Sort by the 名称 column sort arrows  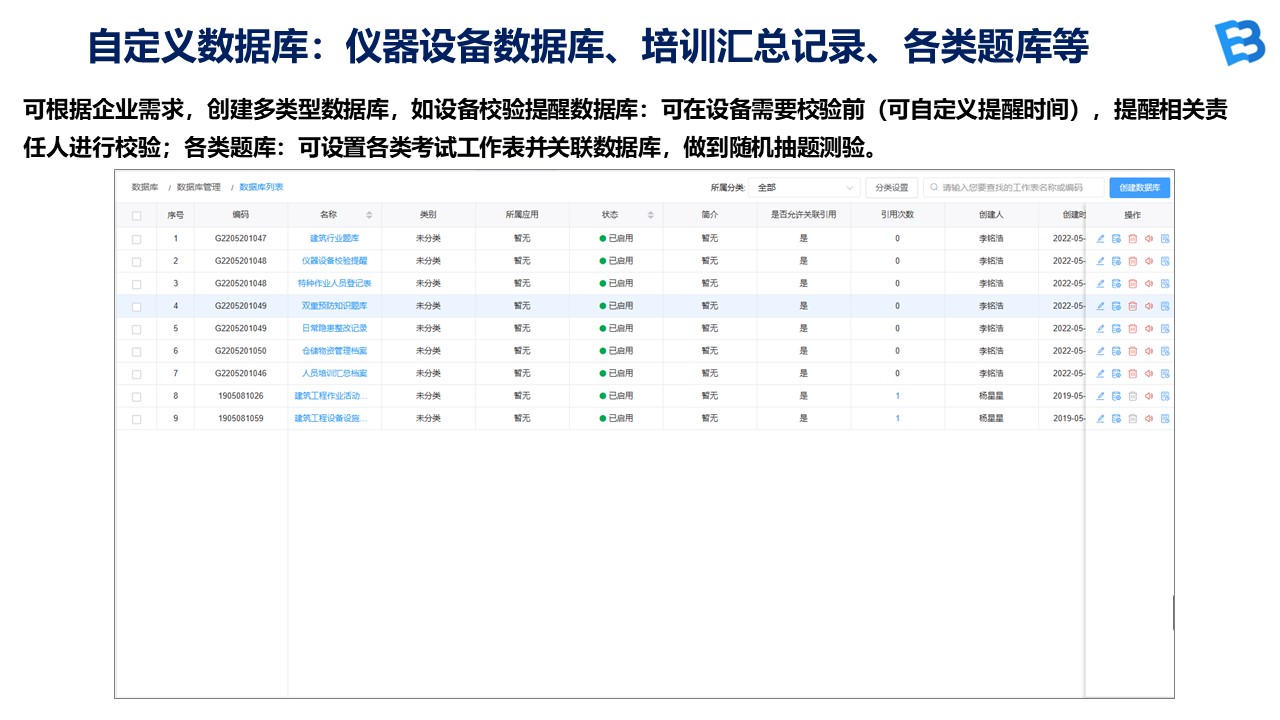[x=369, y=215]
